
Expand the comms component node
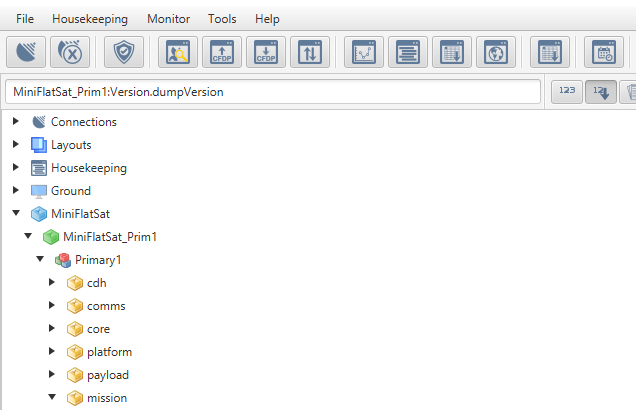coord(52,306)
